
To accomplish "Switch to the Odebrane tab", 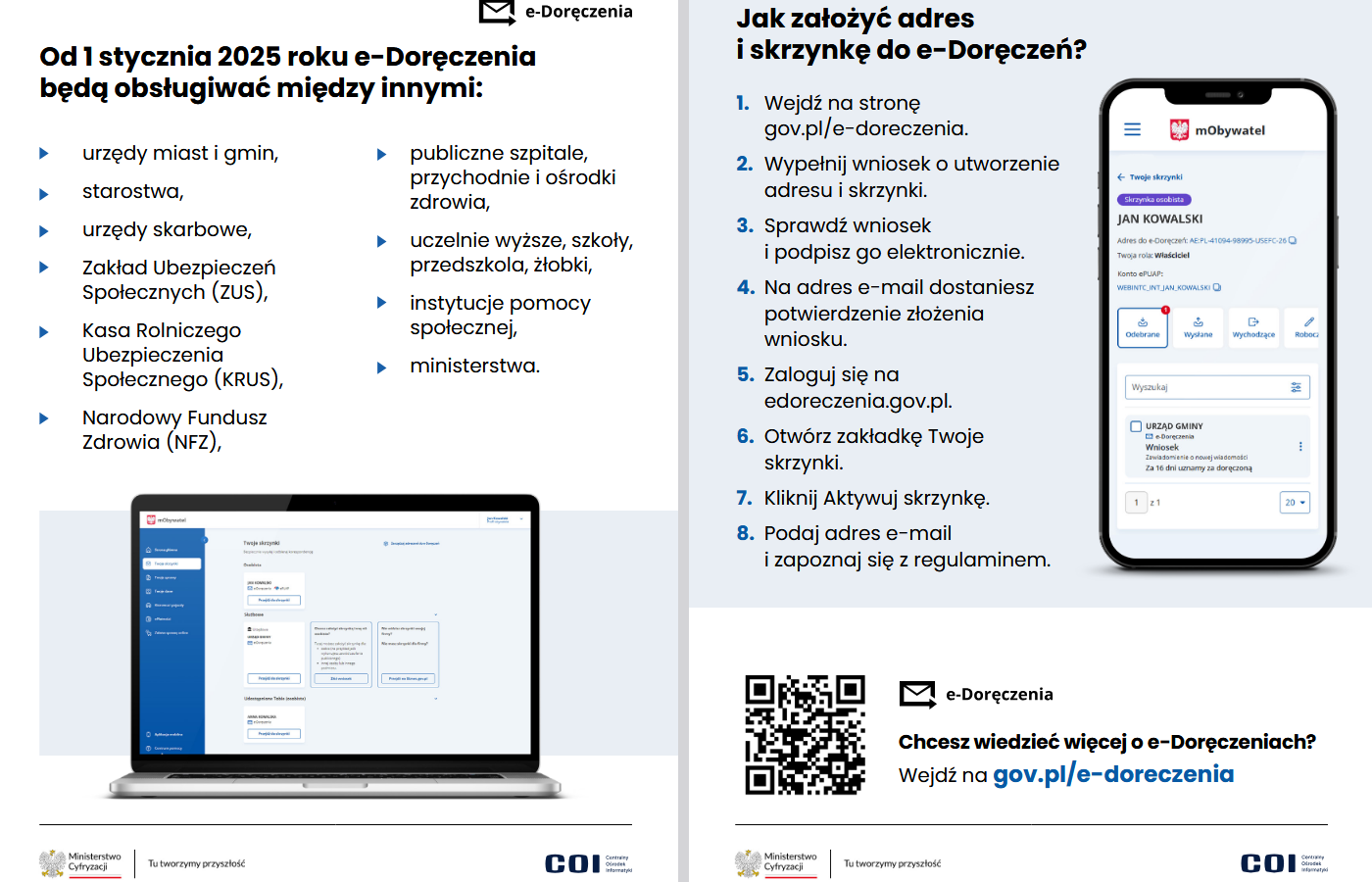I will coord(1142,328).
